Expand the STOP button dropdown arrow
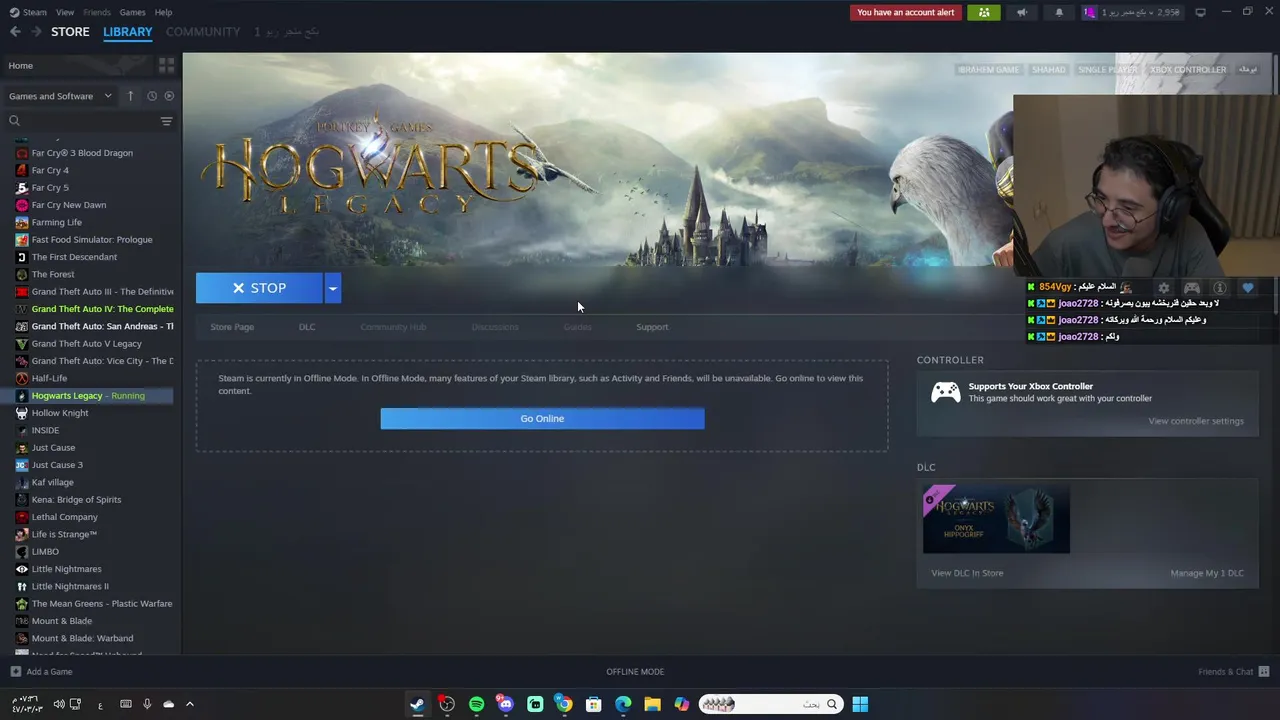This screenshot has height=720, width=1280. (x=332, y=288)
